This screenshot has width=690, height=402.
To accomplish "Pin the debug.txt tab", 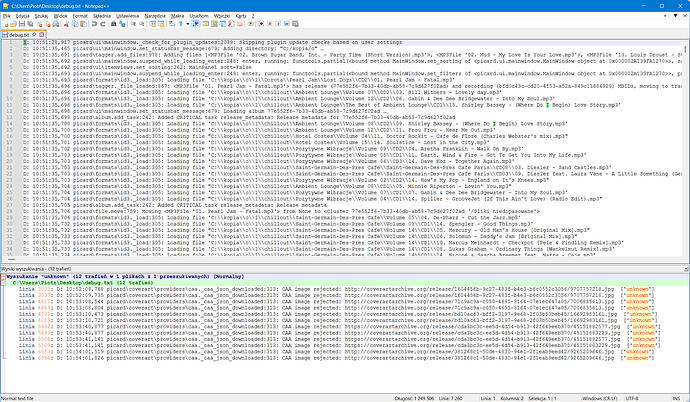I will point(34,34).
